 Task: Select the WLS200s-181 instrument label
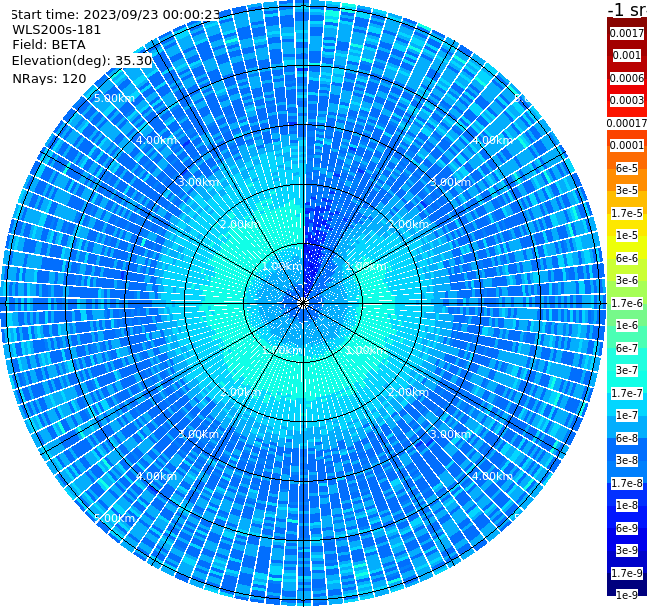pyautogui.click(x=57, y=30)
